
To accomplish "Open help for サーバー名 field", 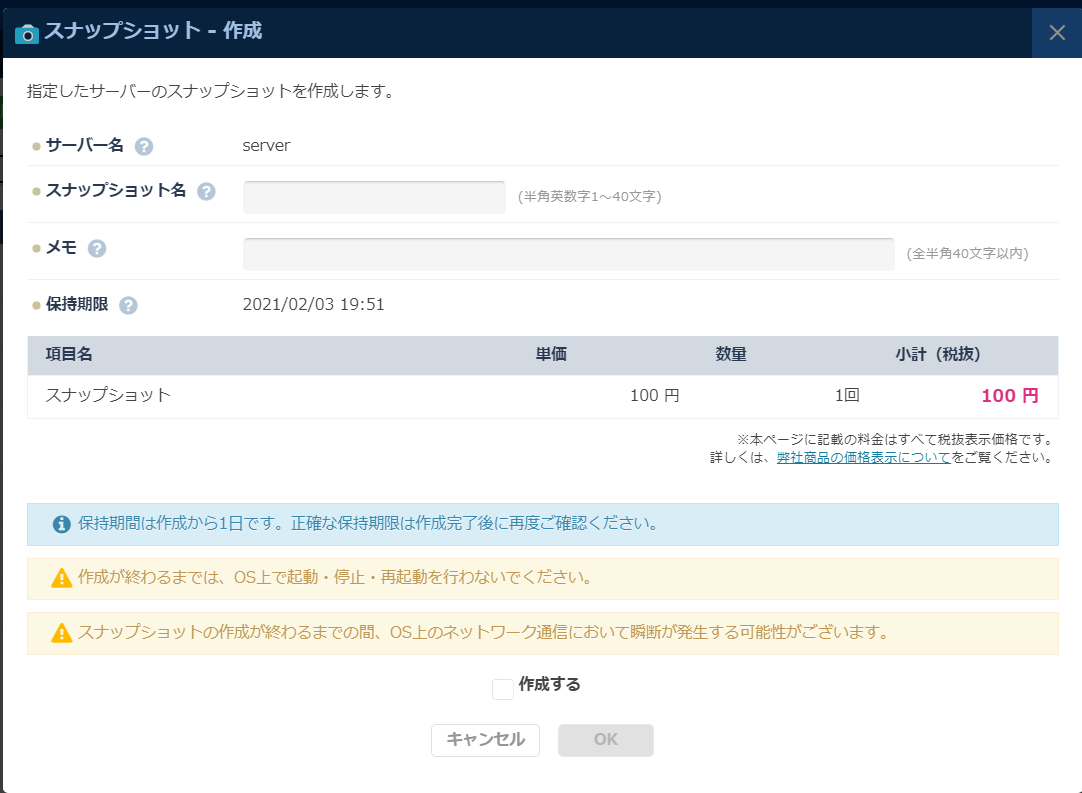I will coord(146,144).
